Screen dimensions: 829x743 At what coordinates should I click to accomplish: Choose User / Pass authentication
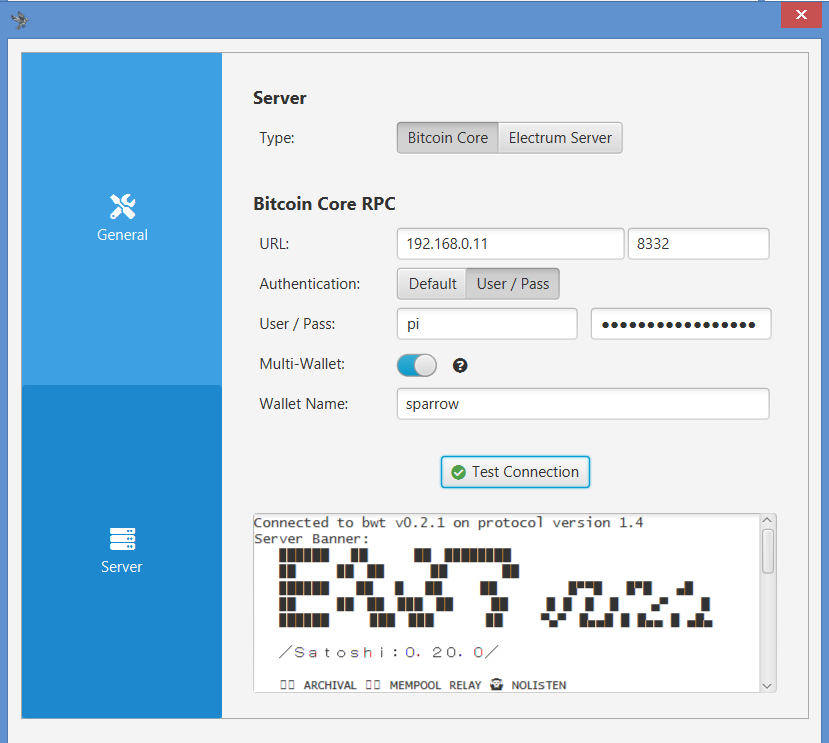pyautogui.click(x=513, y=284)
